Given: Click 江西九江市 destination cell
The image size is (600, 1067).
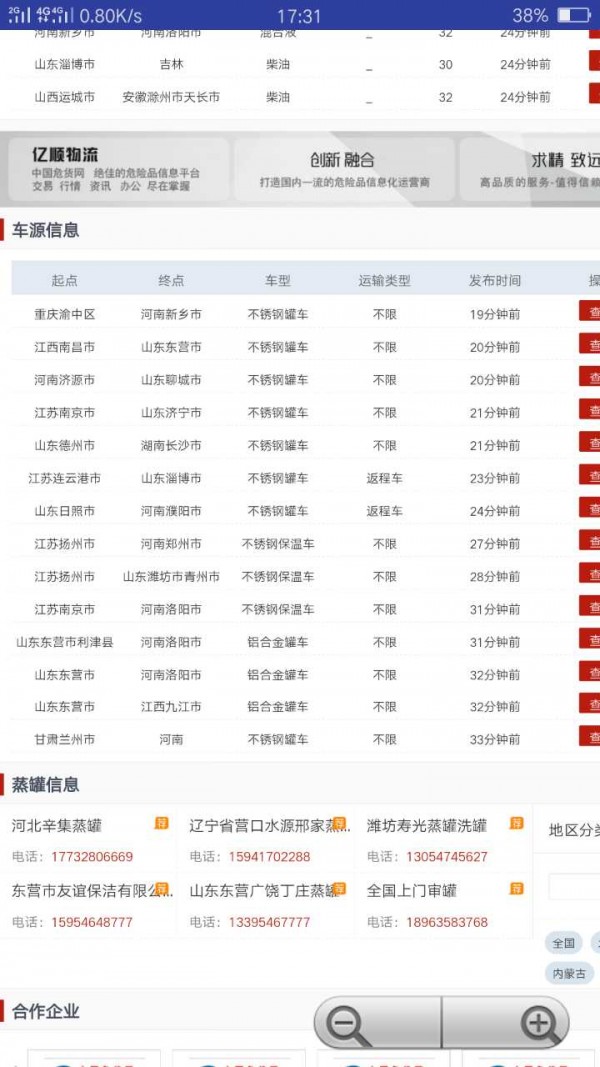Looking at the screenshot, I should [x=171, y=707].
